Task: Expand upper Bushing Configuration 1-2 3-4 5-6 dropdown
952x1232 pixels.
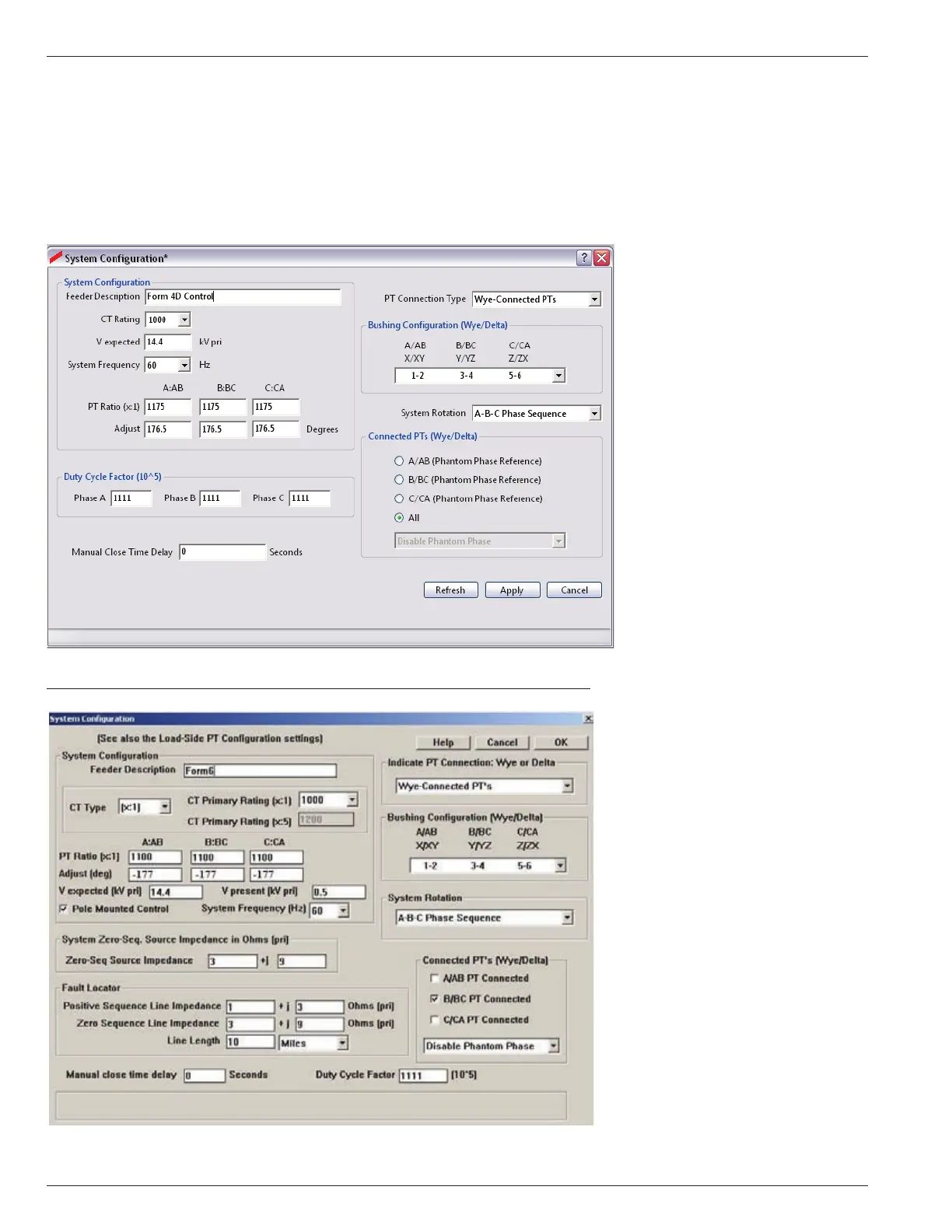Action: tap(558, 376)
